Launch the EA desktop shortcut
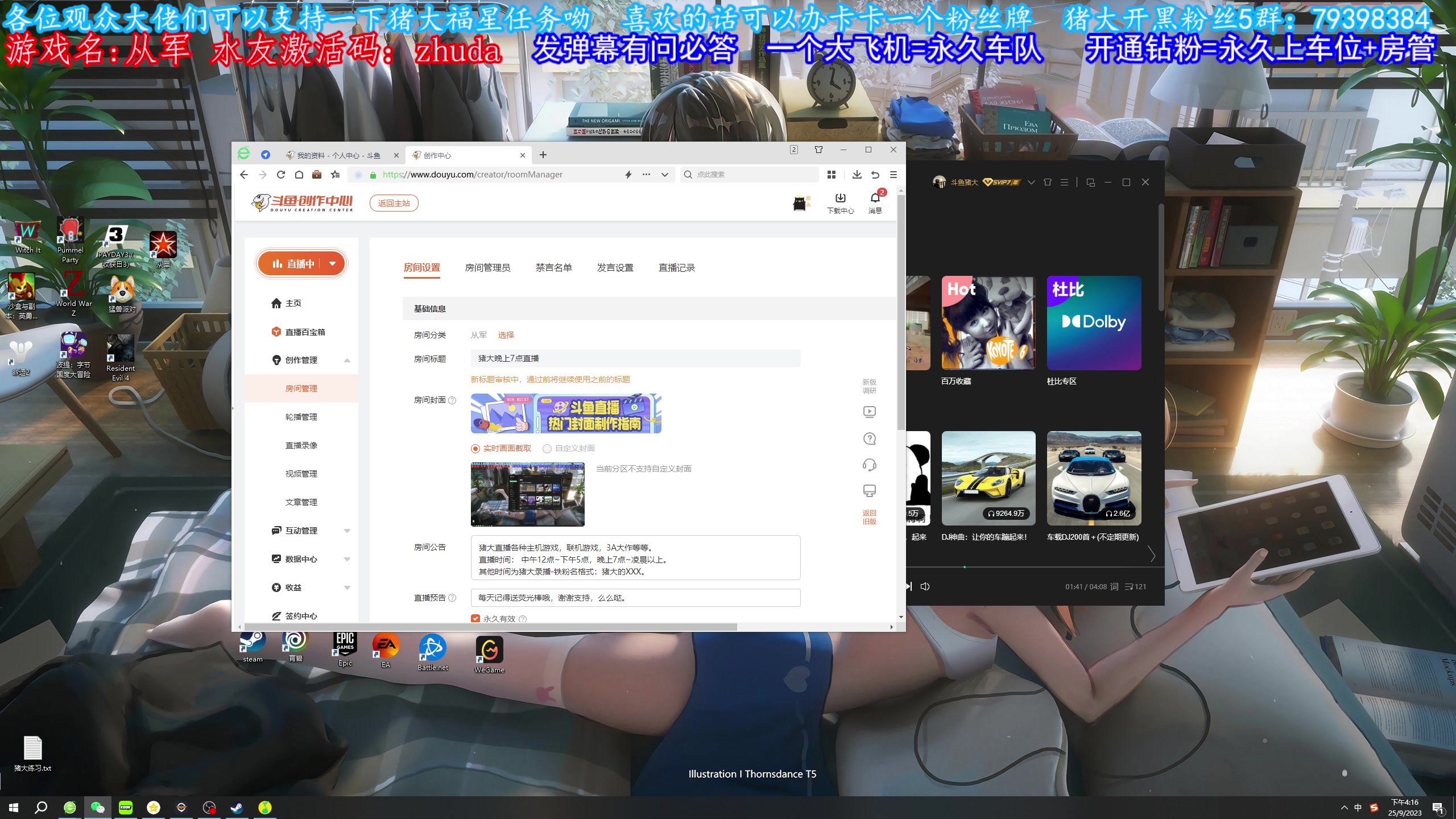The height and width of the screenshot is (819, 1456). click(x=386, y=650)
